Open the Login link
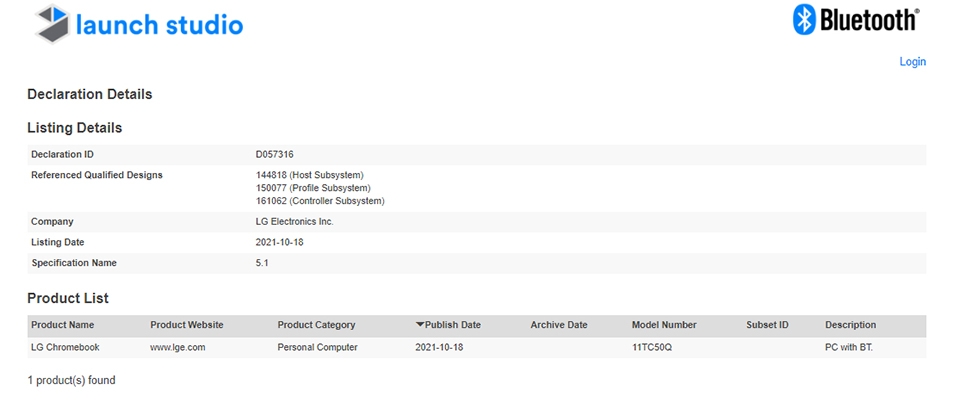The height and width of the screenshot is (409, 960). pos(912,62)
